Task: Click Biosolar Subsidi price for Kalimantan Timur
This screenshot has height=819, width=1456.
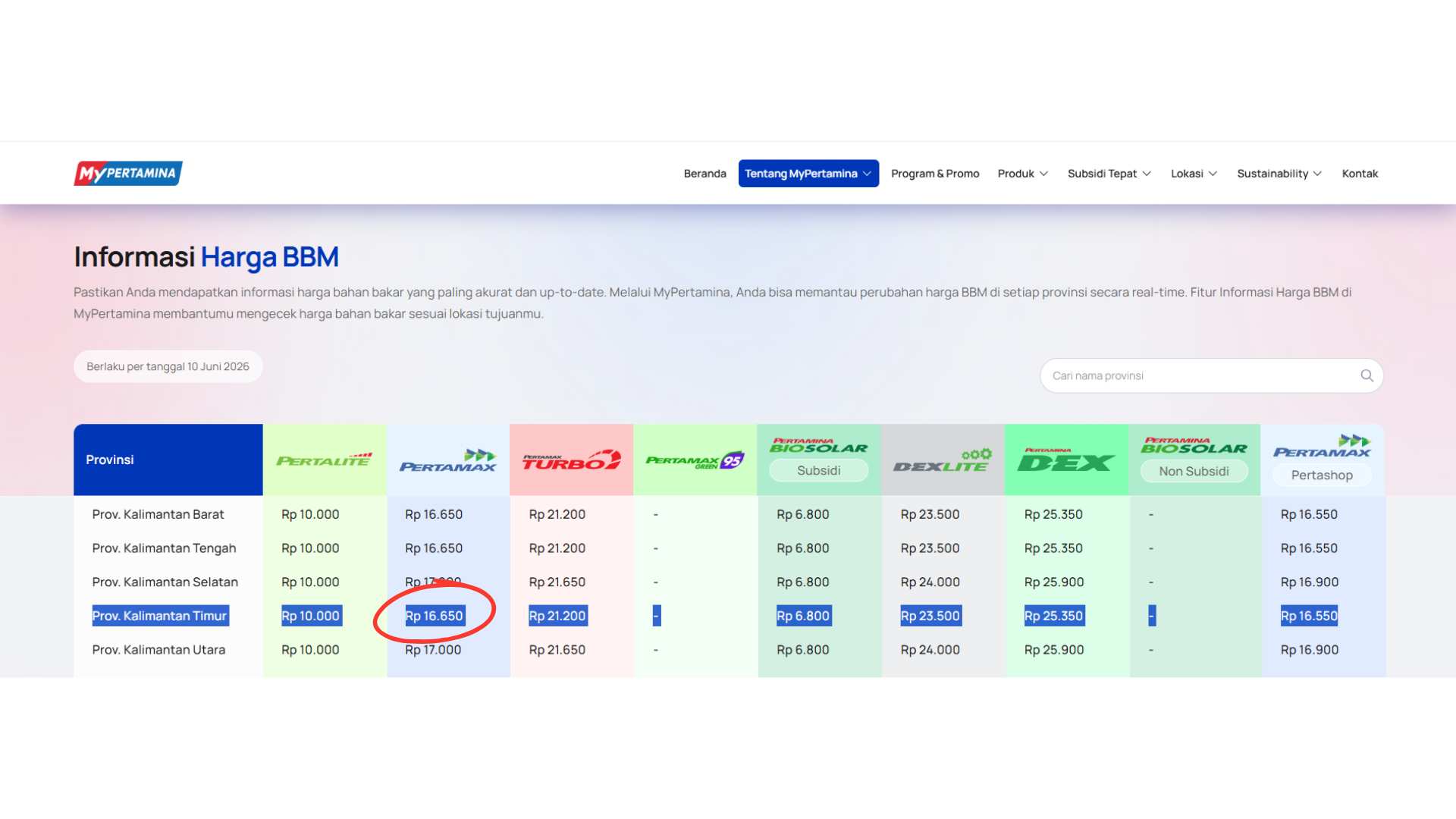Action: [x=804, y=616]
